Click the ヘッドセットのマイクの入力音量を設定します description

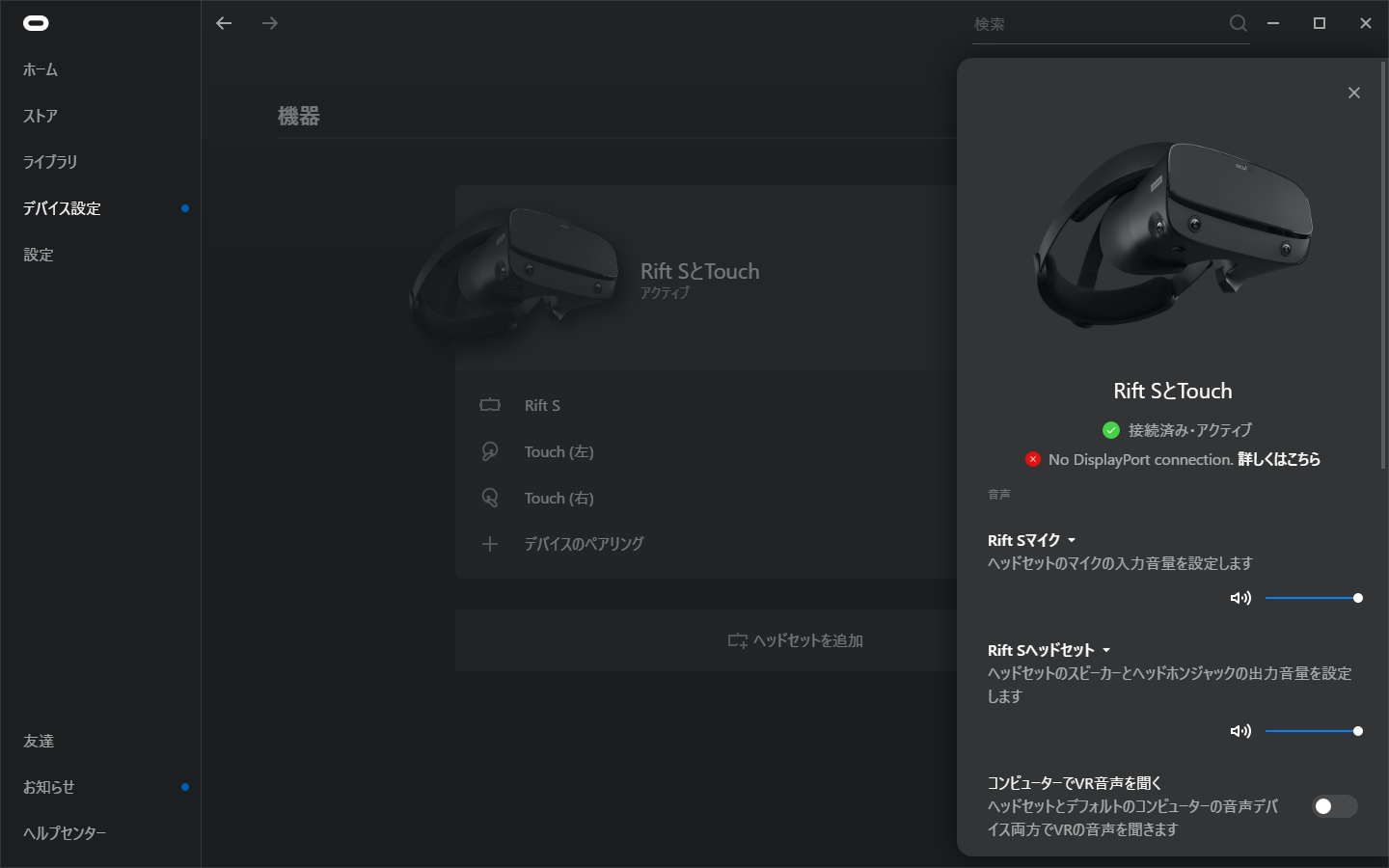(x=1120, y=563)
